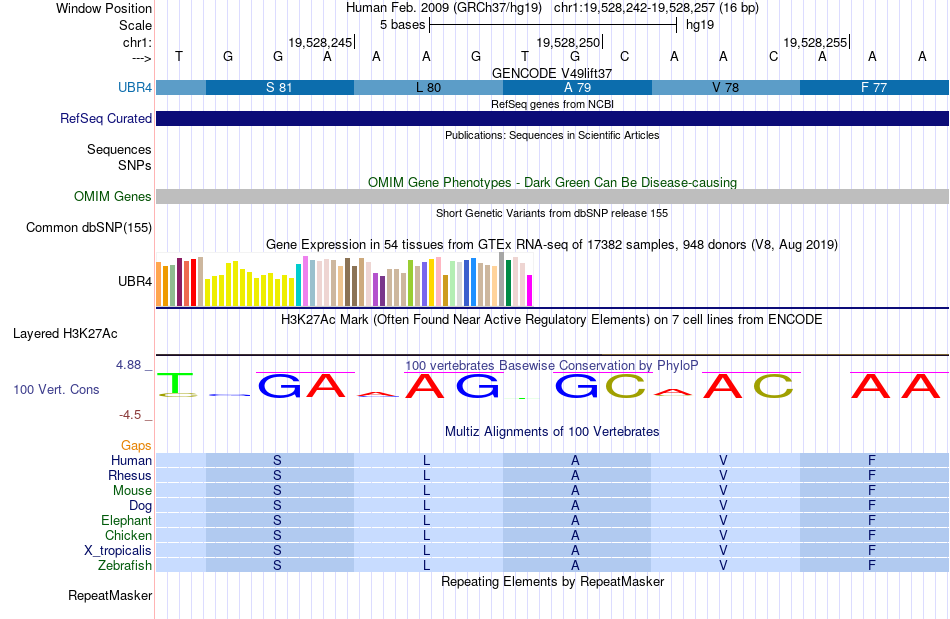Click the 19,528,255 position marker
Viewport: 950px width, 619px height.
(x=815, y=42)
